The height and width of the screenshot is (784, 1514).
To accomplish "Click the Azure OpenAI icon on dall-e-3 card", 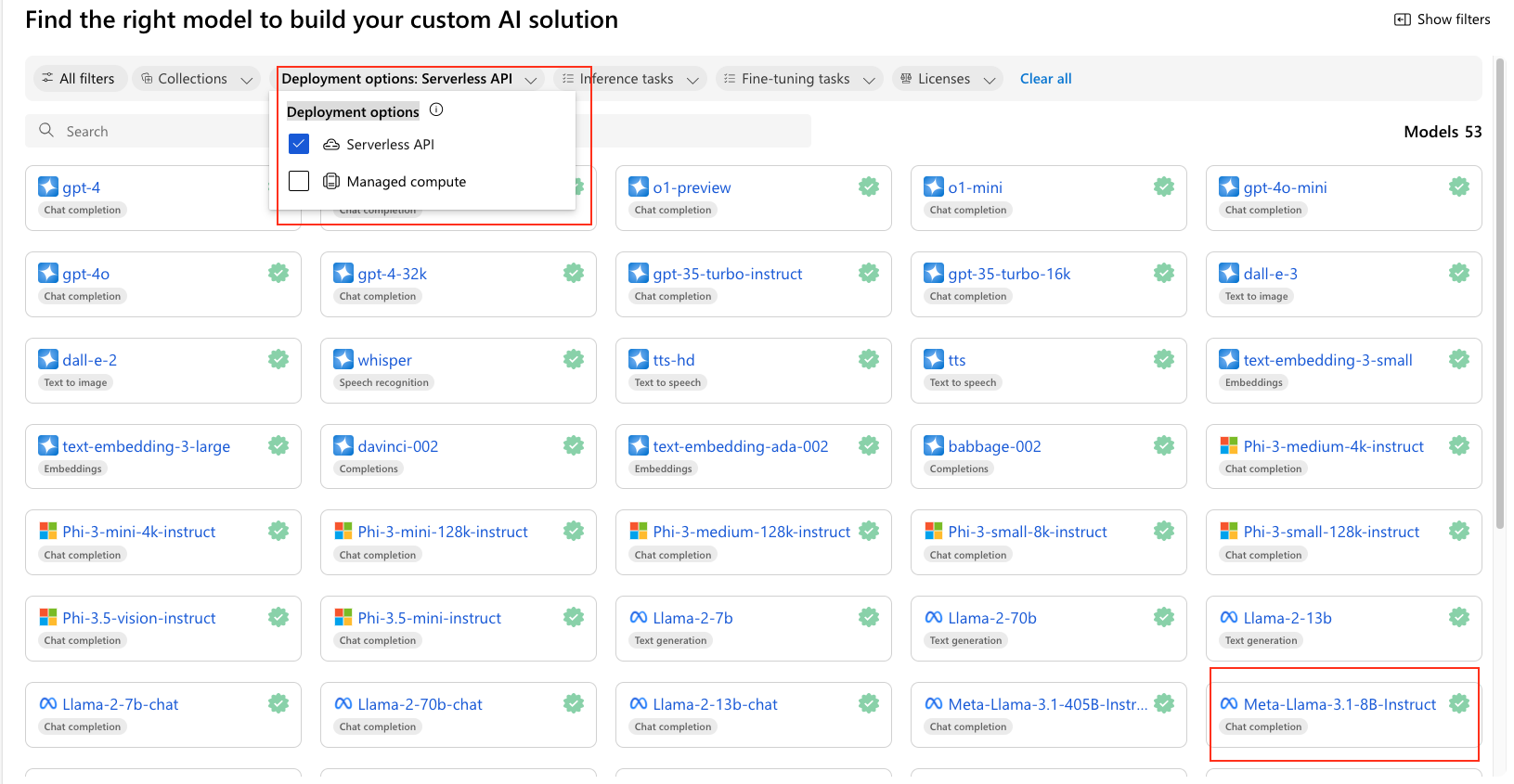I will [1229, 273].
